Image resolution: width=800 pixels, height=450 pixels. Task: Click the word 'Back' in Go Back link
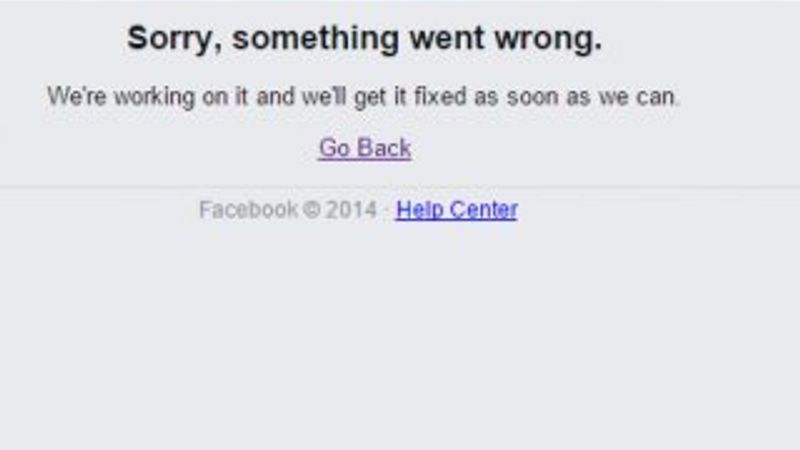tap(384, 148)
